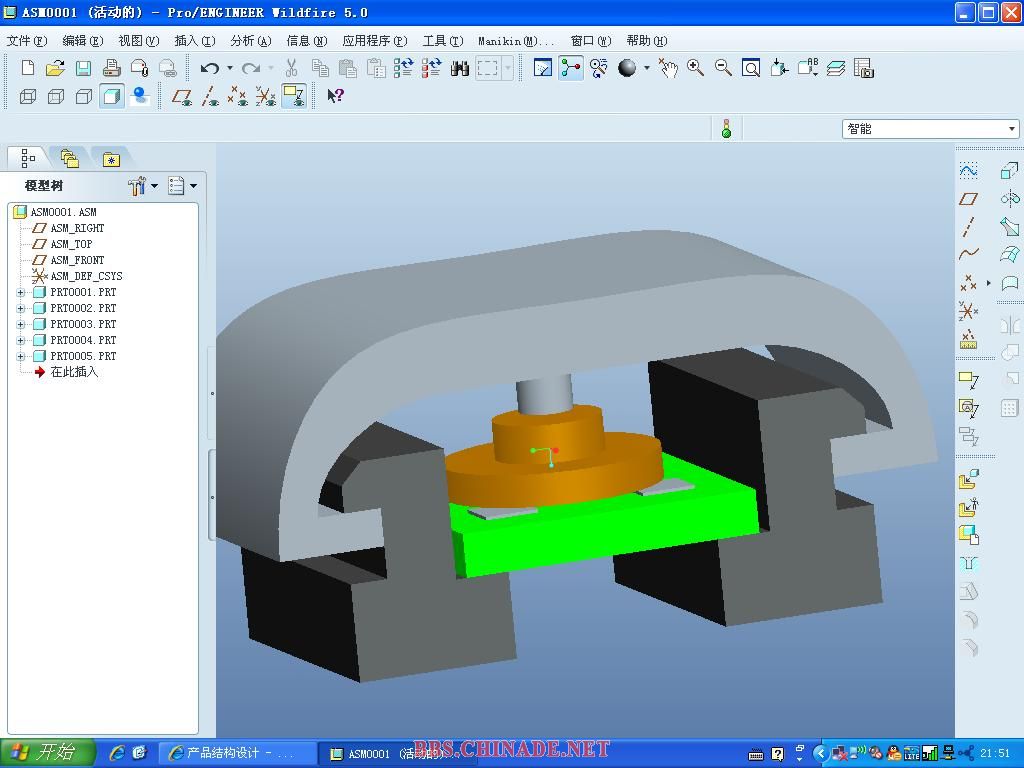Open the 编辑(E) menu
This screenshot has height=768, width=1024.
82,41
